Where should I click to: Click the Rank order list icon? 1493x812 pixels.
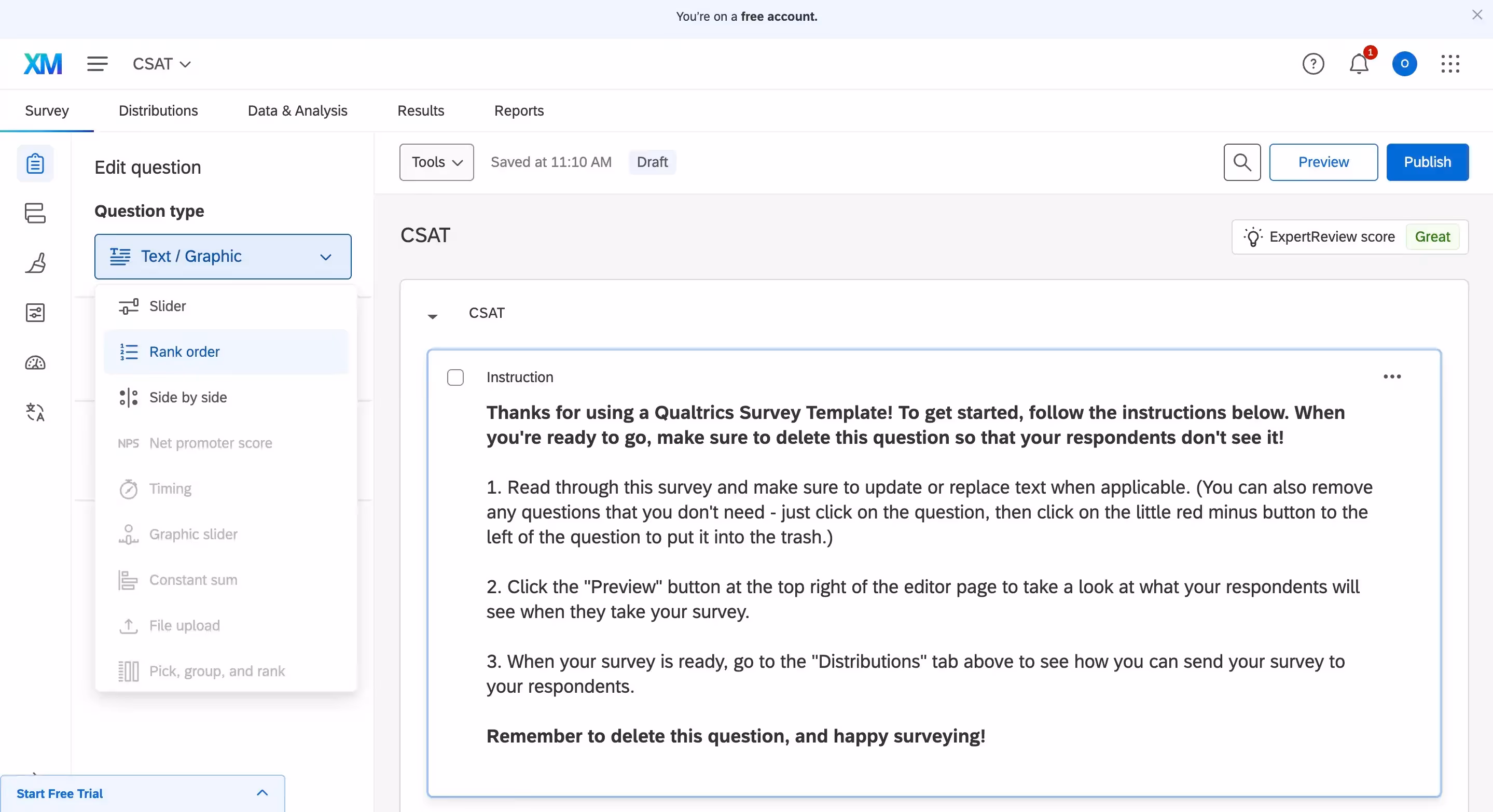(128, 352)
